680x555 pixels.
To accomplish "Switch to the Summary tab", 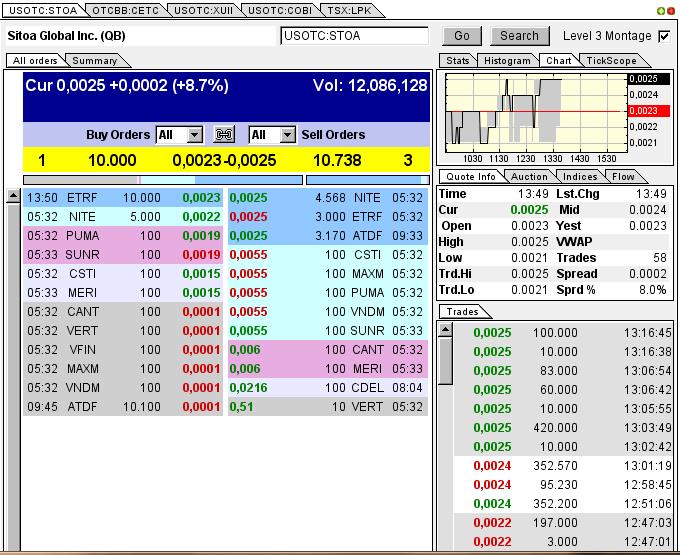I will pos(94,61).
